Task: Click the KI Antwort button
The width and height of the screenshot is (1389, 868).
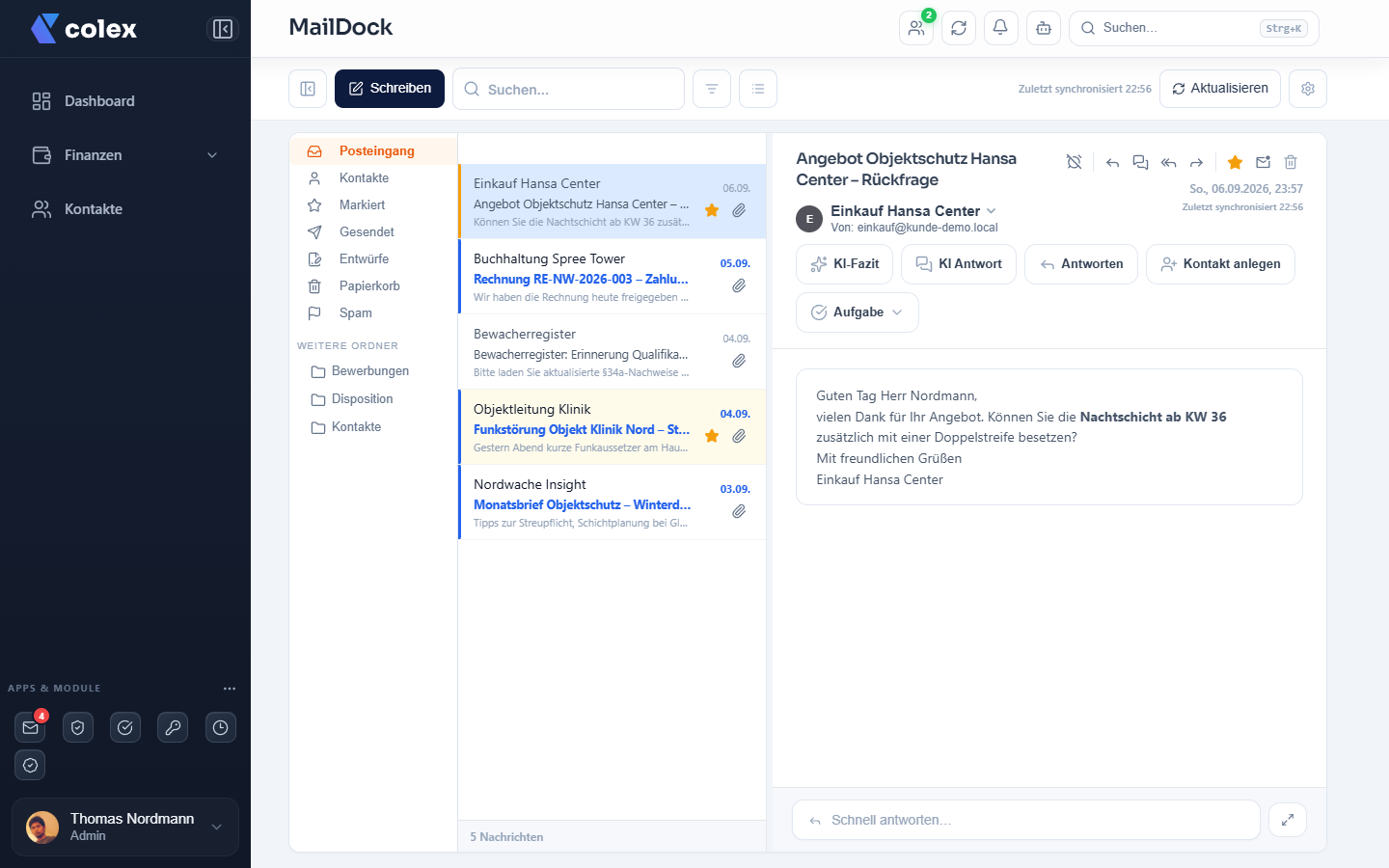Action: tap(959, 264)
